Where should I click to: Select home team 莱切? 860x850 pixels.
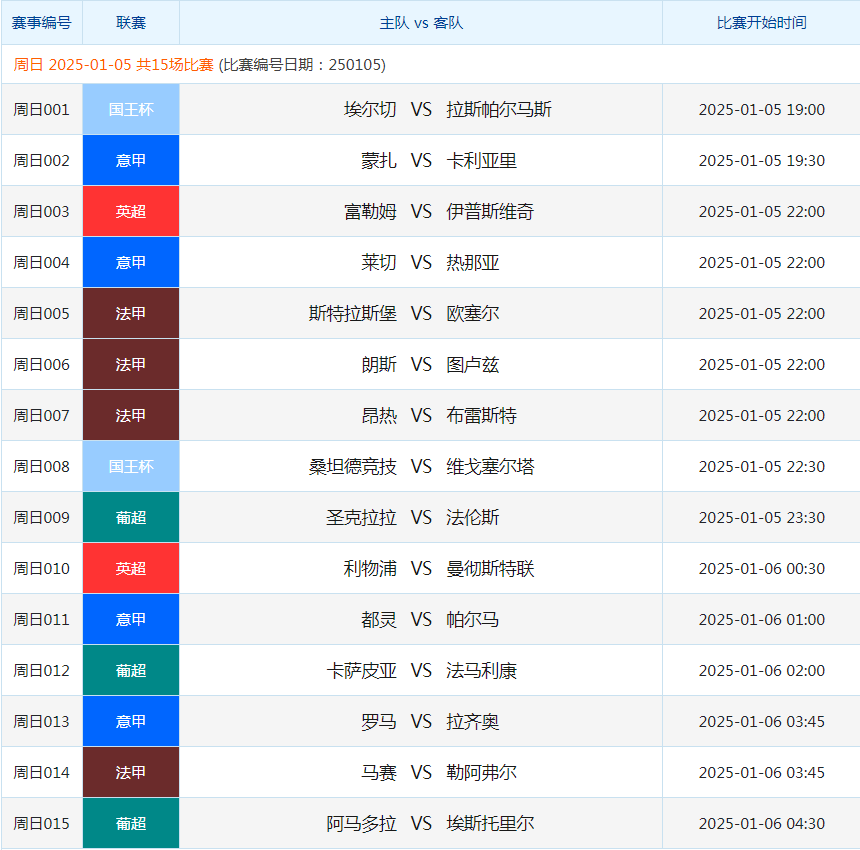(379, 263)
